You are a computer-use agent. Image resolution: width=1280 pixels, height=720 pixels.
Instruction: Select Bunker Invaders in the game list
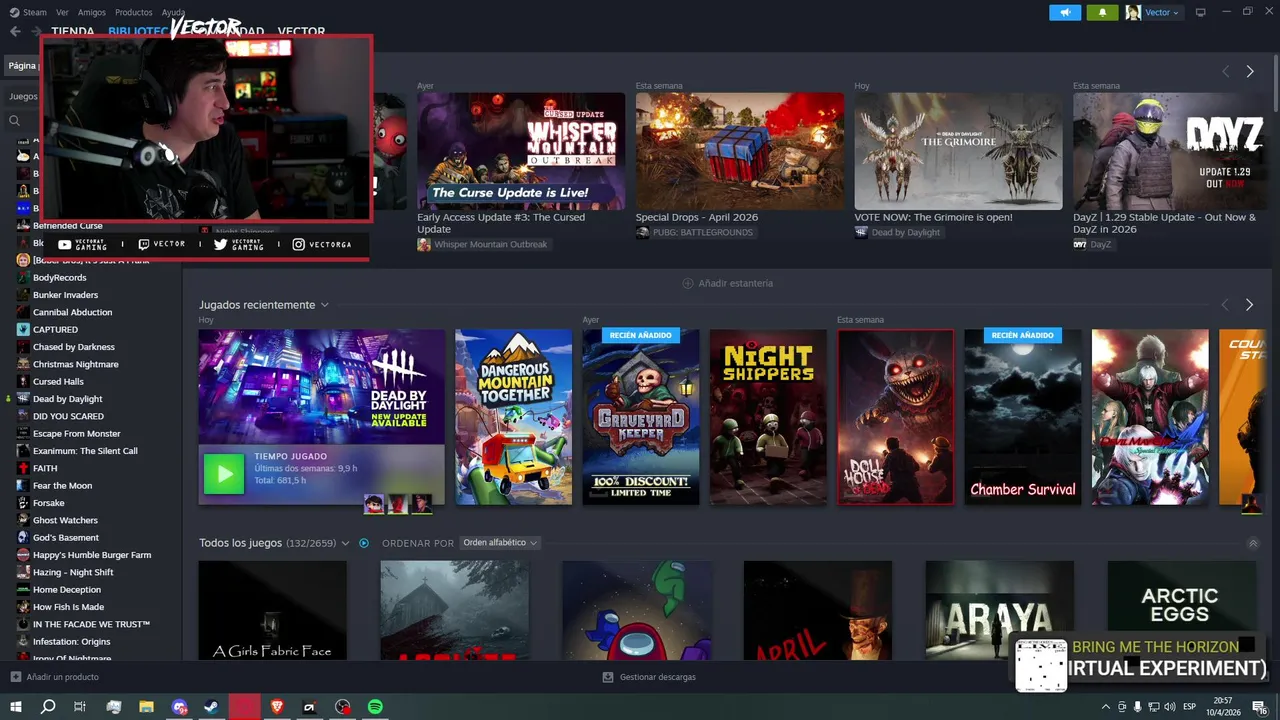[65, 295]
